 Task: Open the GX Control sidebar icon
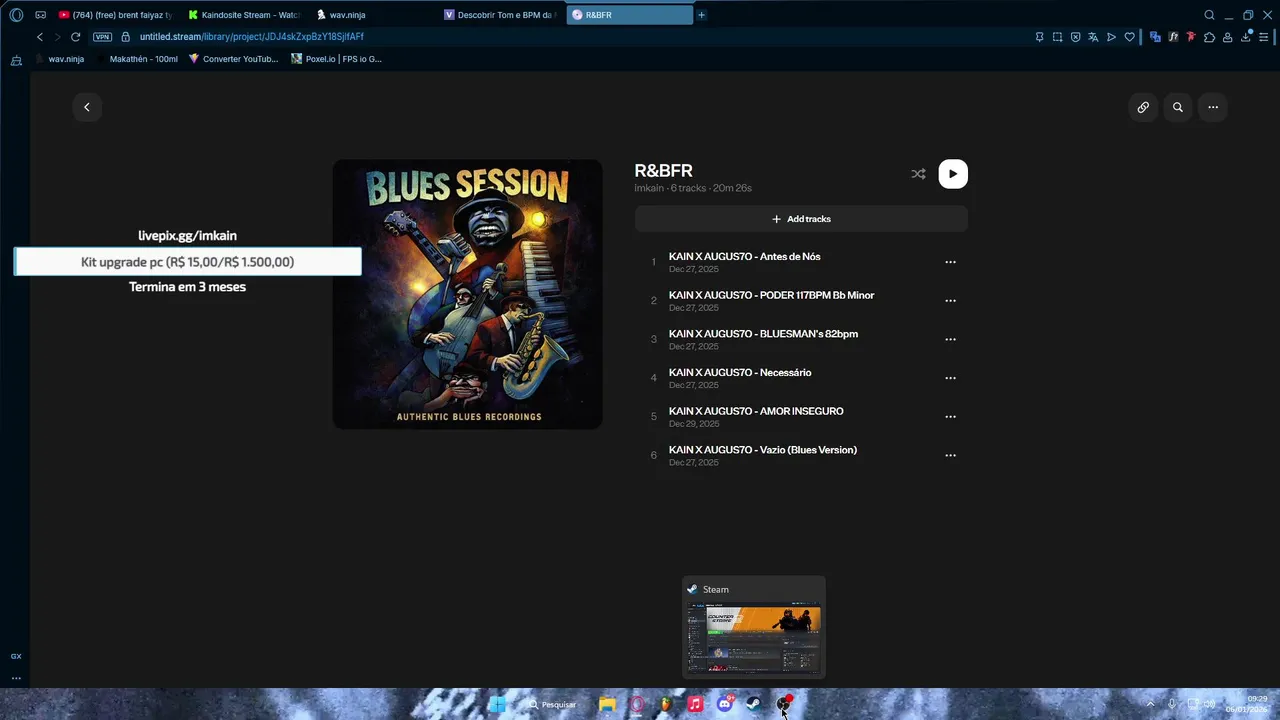[x=16, y=656]
